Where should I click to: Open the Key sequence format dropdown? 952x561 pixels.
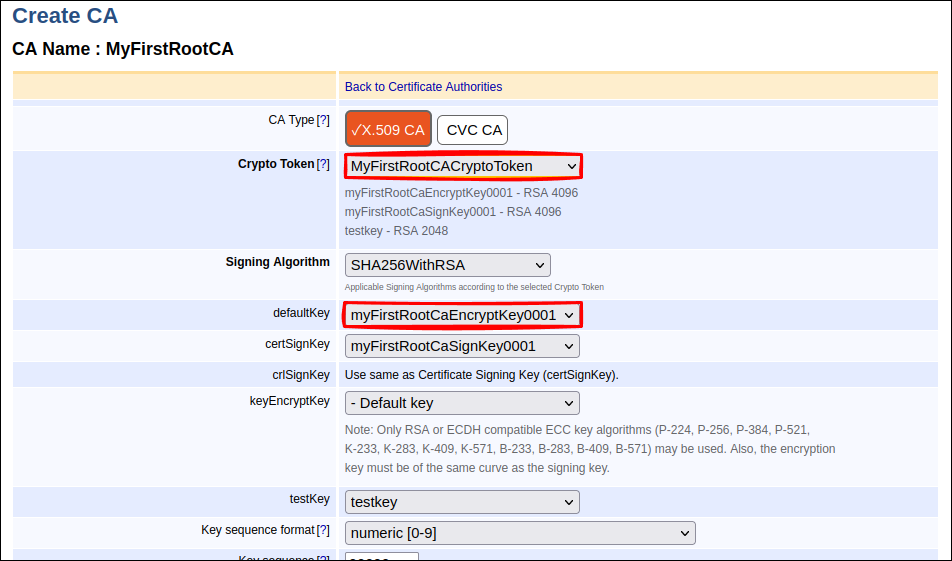[x=520, y=533]
